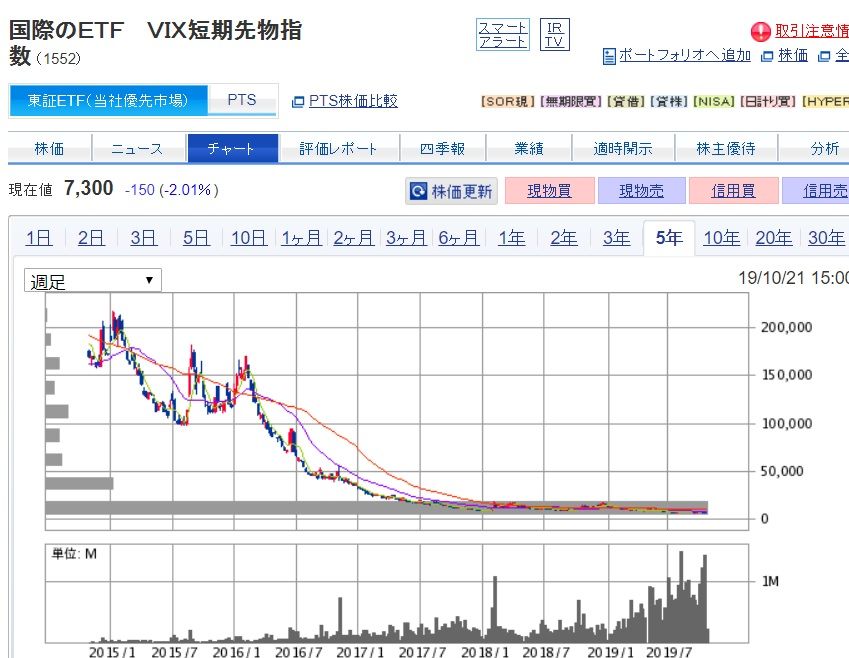The height and width of the screenshot is (658, 849).
Task: Set chart period to 1年
Action: [x=511, y=238]
